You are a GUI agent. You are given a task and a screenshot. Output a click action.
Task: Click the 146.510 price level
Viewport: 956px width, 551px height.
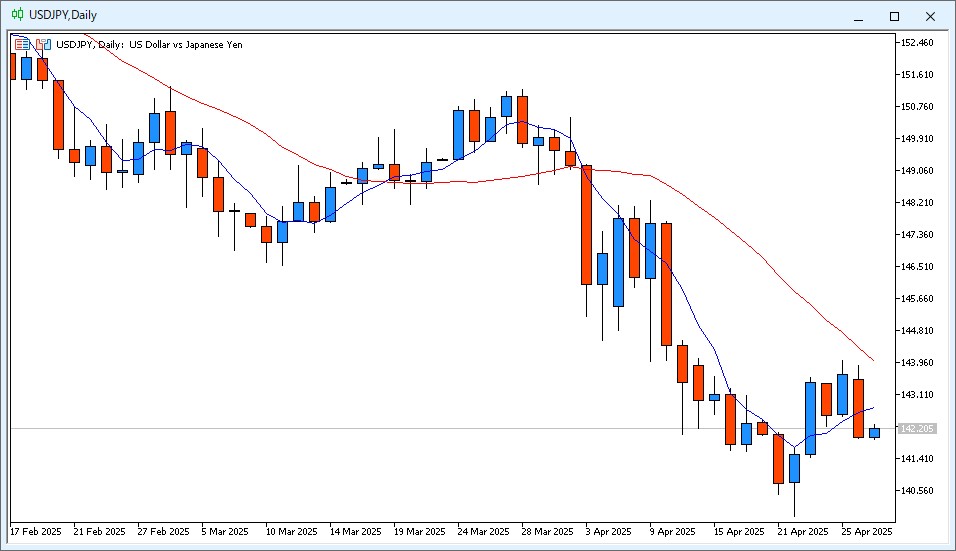[x=917, y=266]
